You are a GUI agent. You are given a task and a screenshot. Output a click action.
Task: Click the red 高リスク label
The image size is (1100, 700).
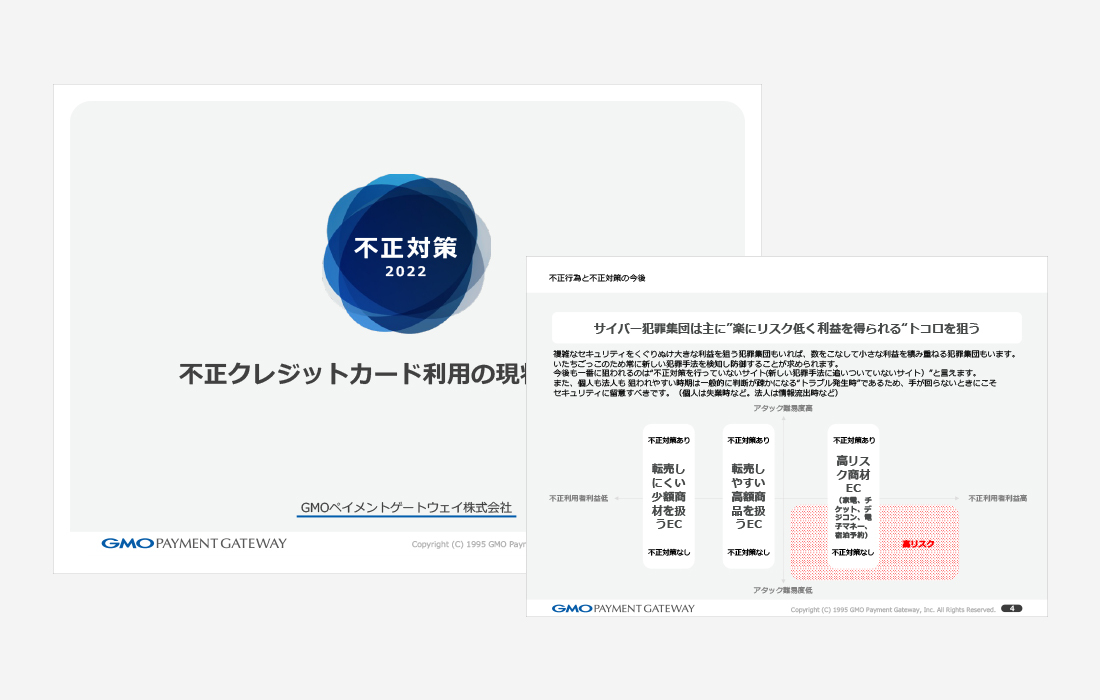918,544
